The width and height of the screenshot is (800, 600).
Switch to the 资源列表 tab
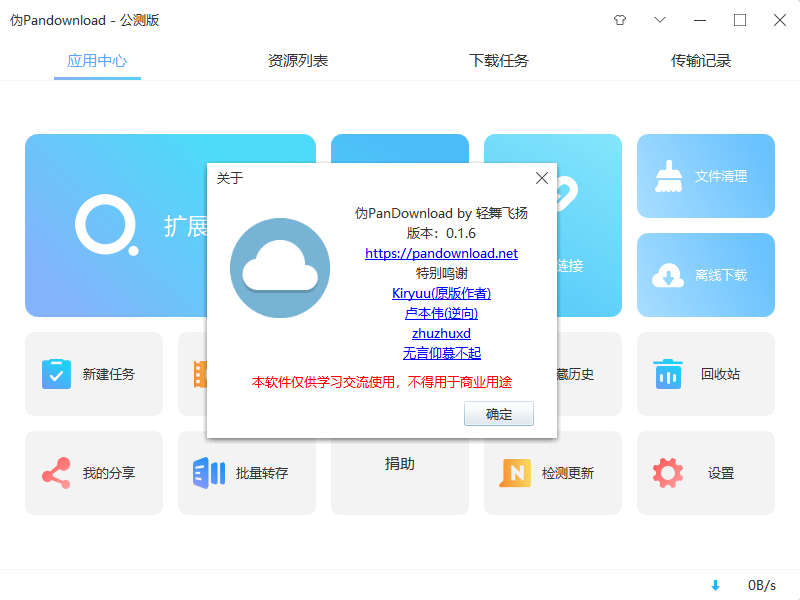coord(298,61)
